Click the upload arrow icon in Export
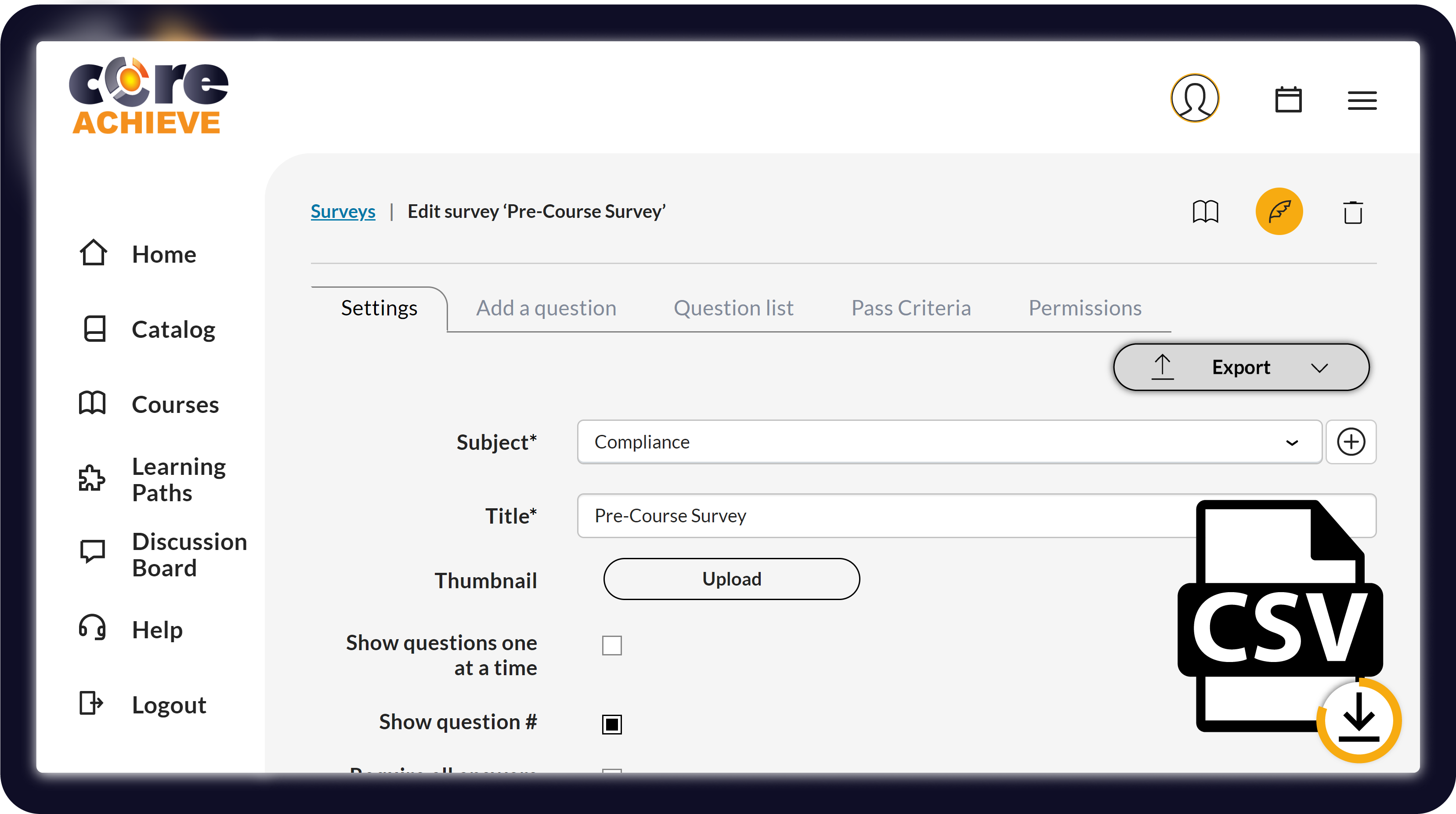Viewport: 1456px width, 814px height. 1162,367
